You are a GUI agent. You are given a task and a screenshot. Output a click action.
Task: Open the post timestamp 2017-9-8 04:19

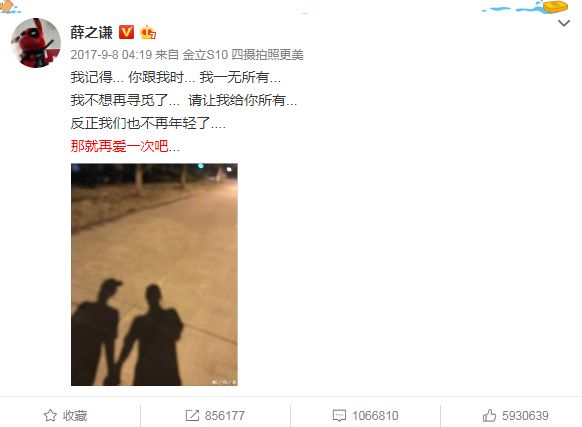tap(111, 55)
